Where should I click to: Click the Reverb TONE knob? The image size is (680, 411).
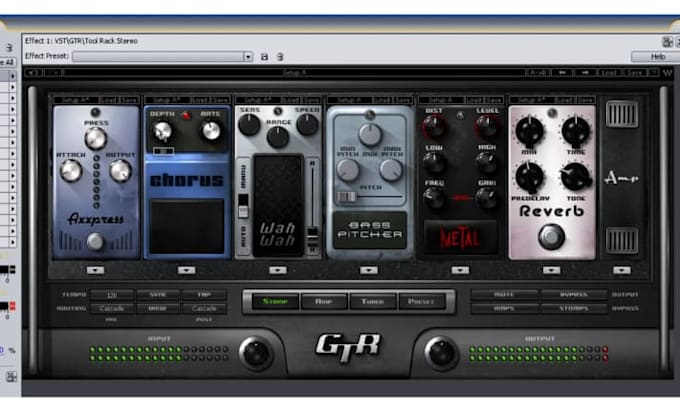576,177
